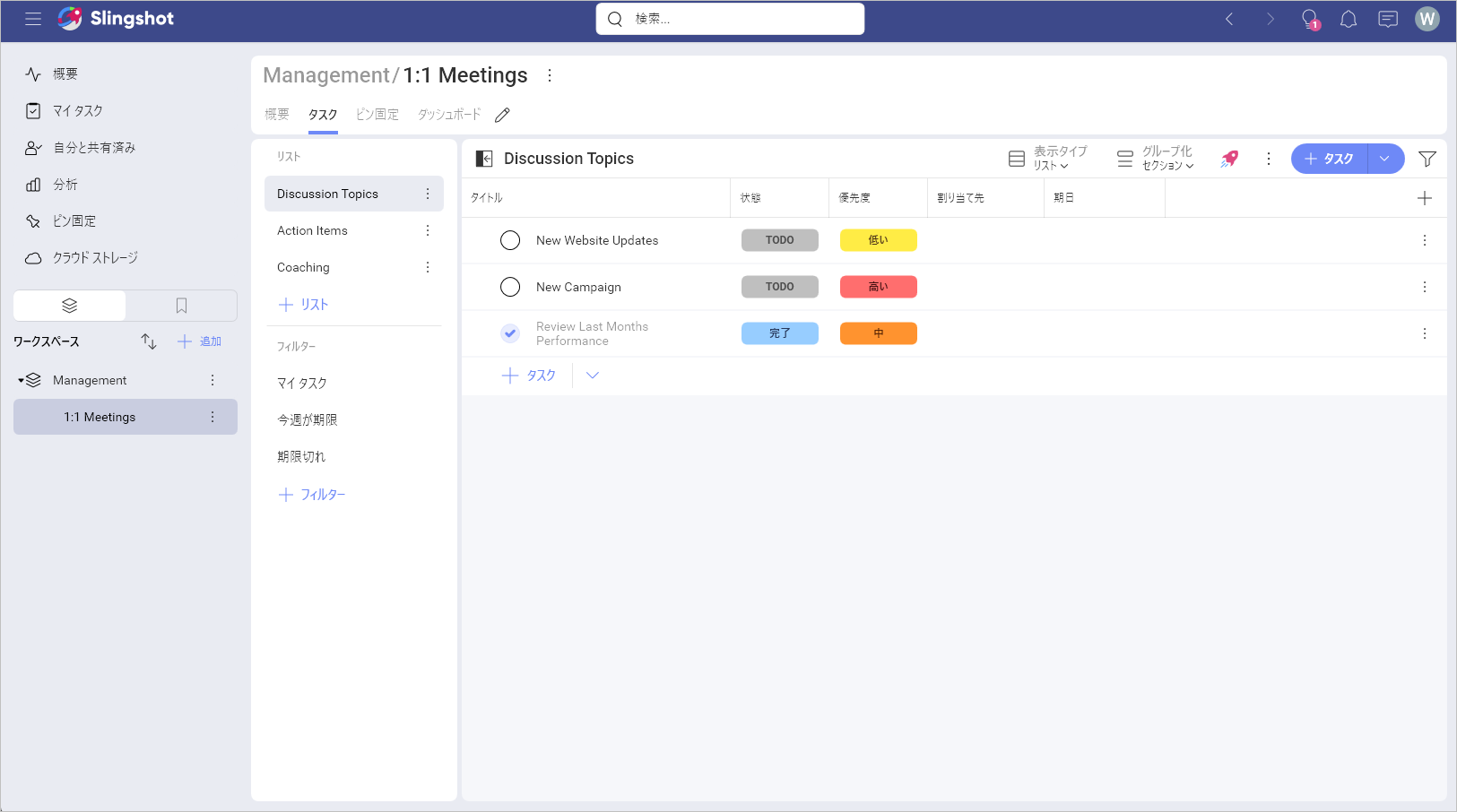
Task: Click the blue + タスク button
Action: point(1329,159)
